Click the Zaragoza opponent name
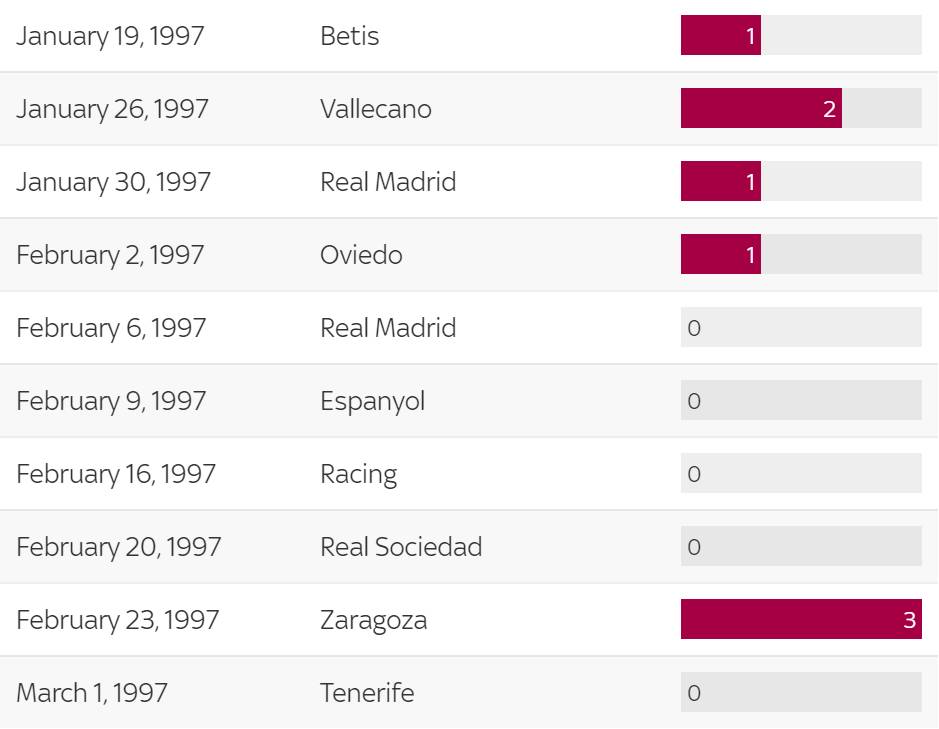939x729 pixels. [x=373, y=620]
